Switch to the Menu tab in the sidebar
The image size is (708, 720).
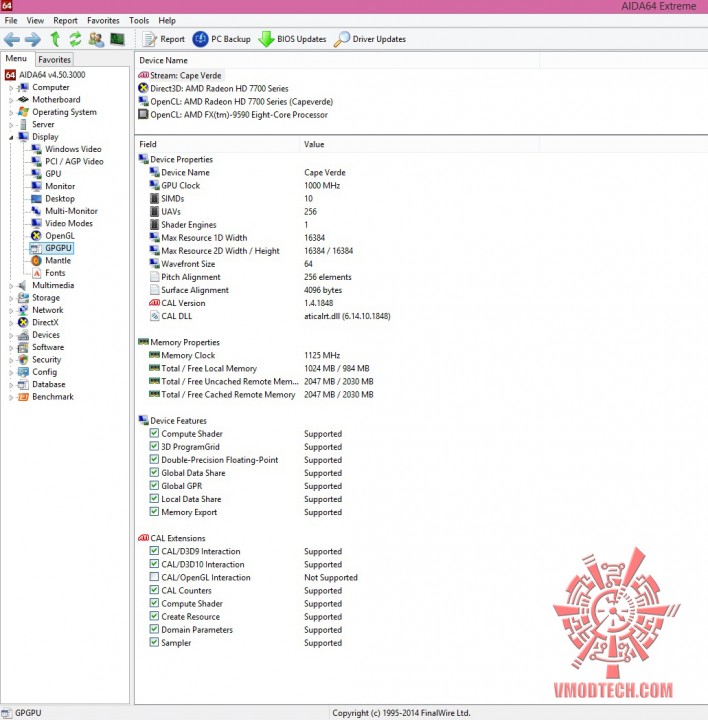(16, 59)
